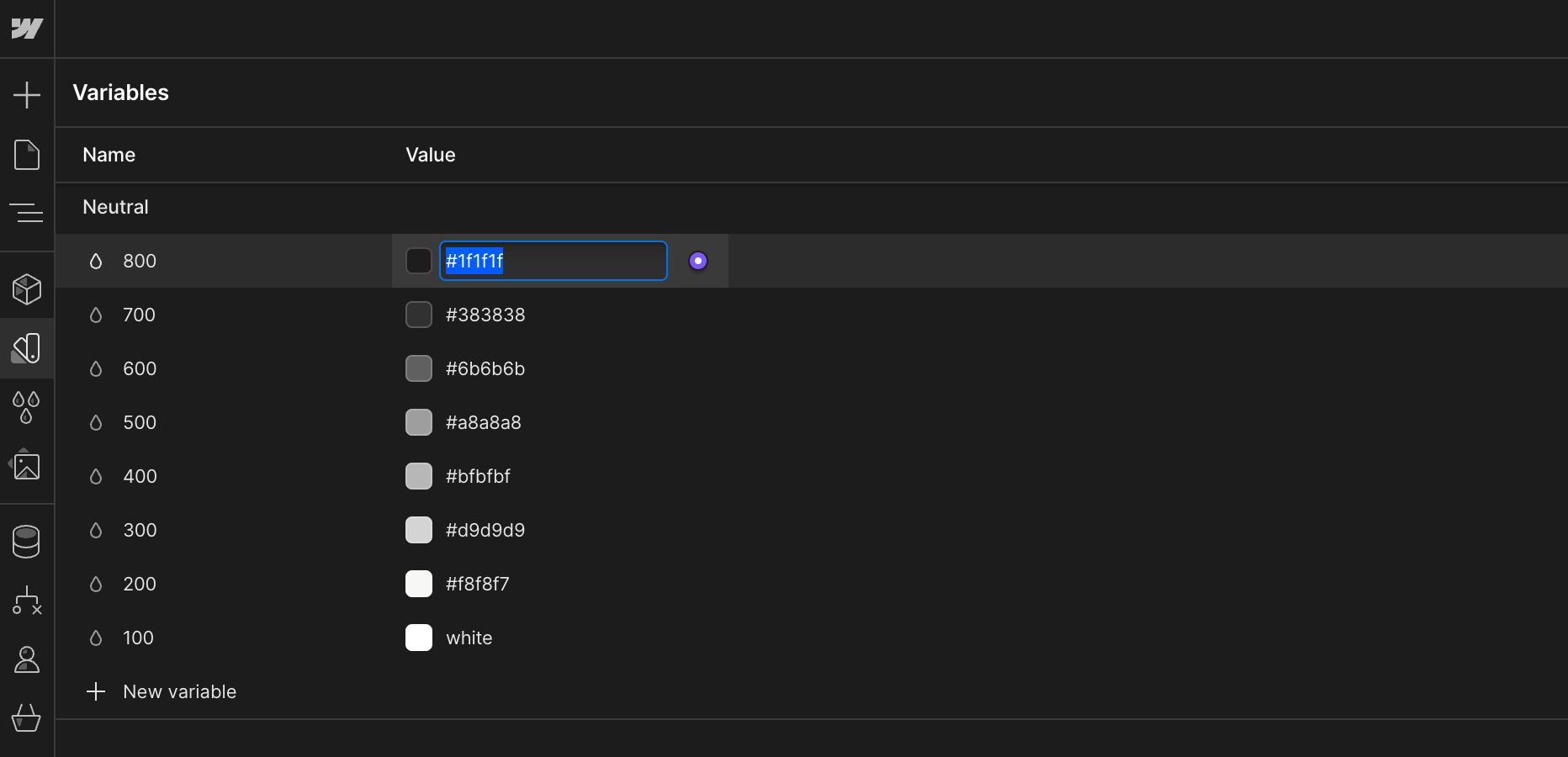The width and height of the screenshot is (1568, 757).
Task: Click the #1f1f1f hex input field
Action: 552,261
